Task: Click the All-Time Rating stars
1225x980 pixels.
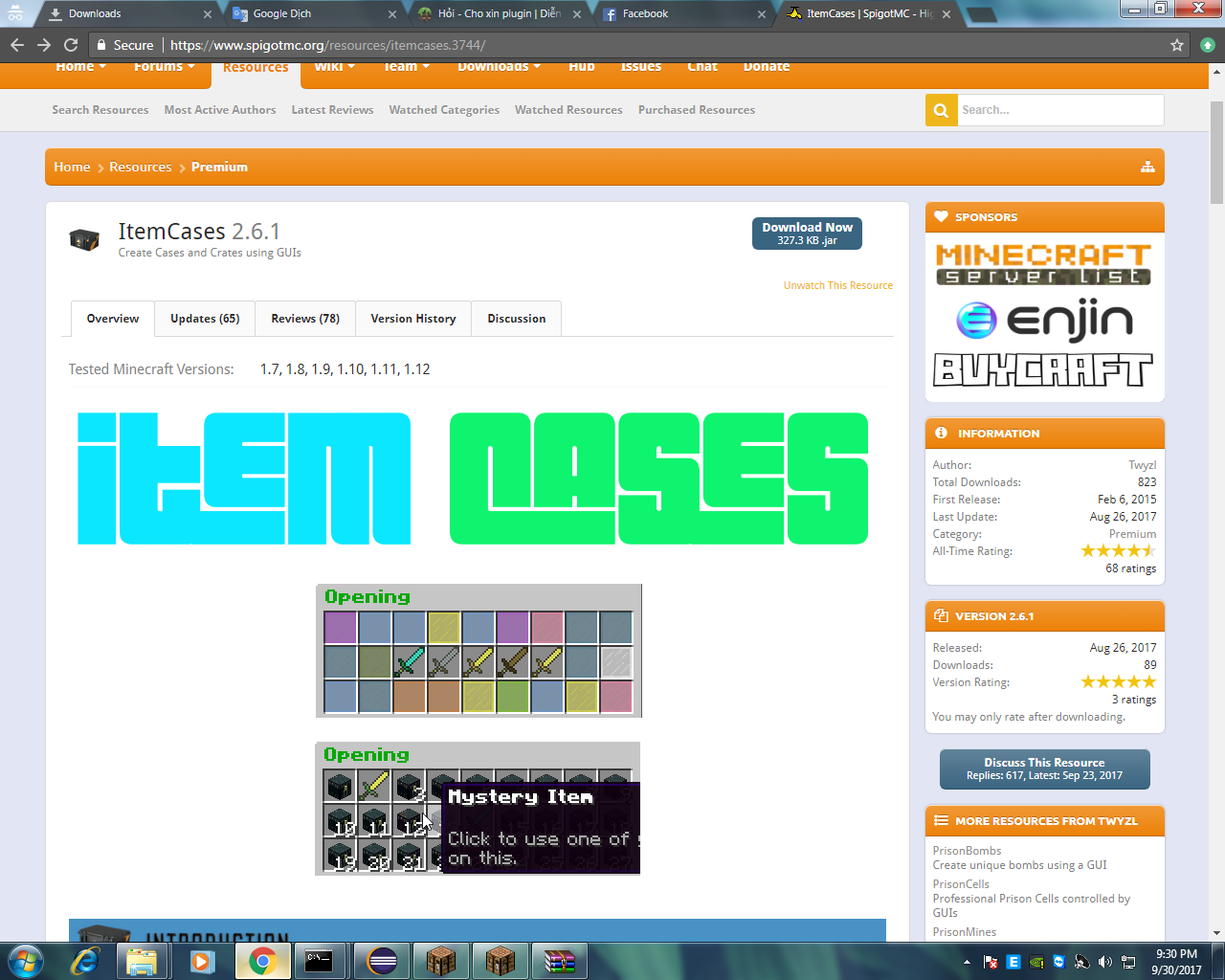Action: [x=1119, y=550]
